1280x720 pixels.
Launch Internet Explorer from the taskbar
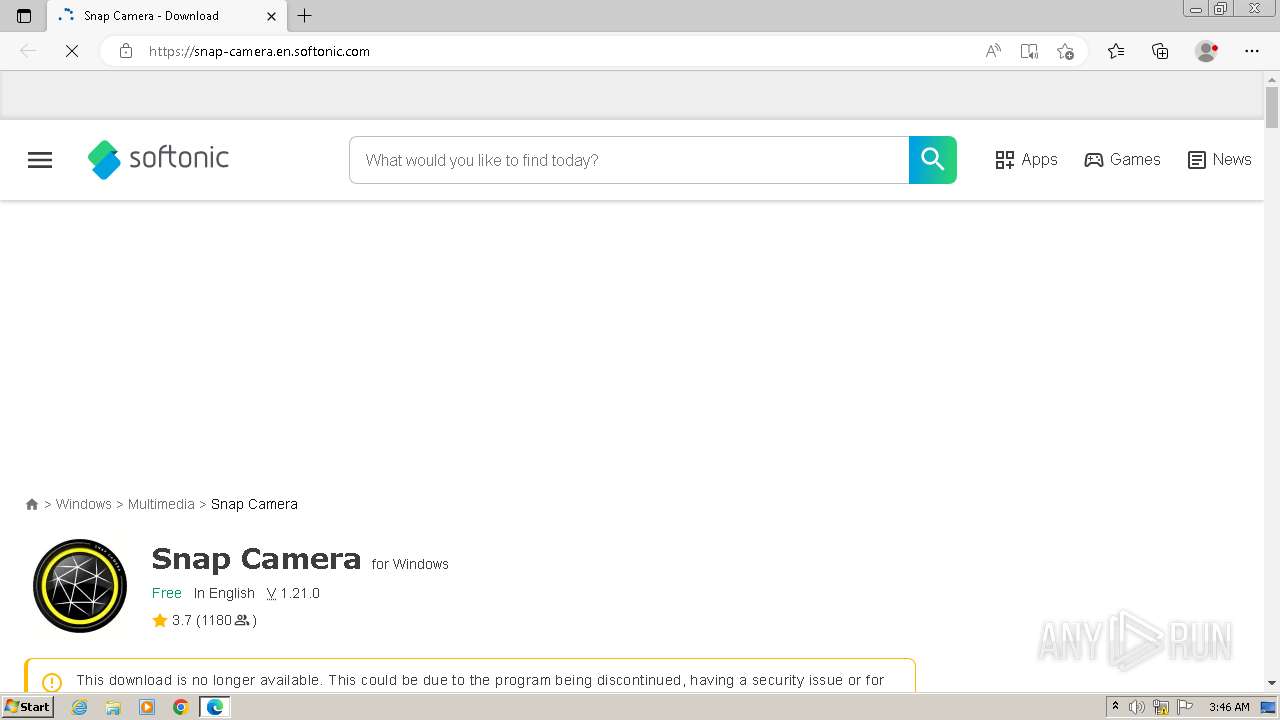(x=80, y=707)
